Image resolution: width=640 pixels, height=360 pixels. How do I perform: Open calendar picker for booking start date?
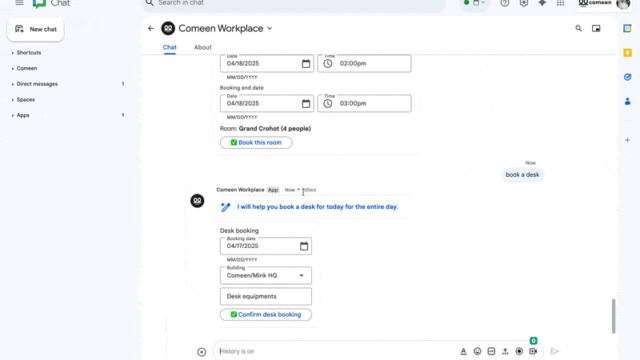click(x=306, y=64)
